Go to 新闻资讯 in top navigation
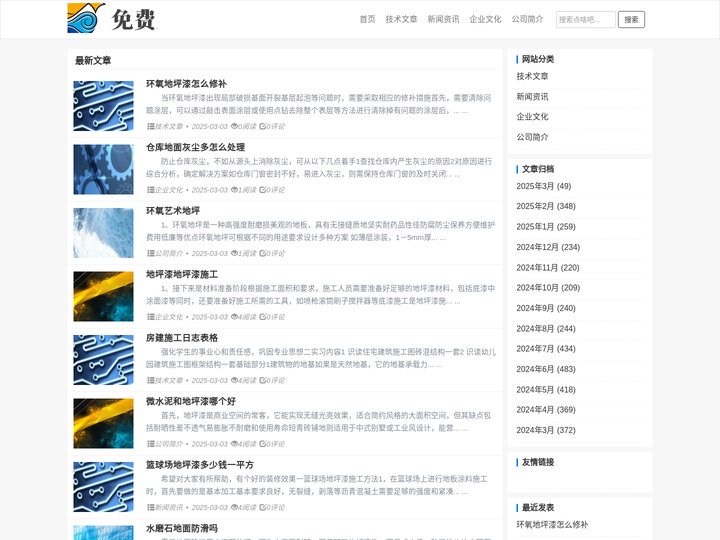The width and height of the screenshot is (720, 540). point(443,19)
